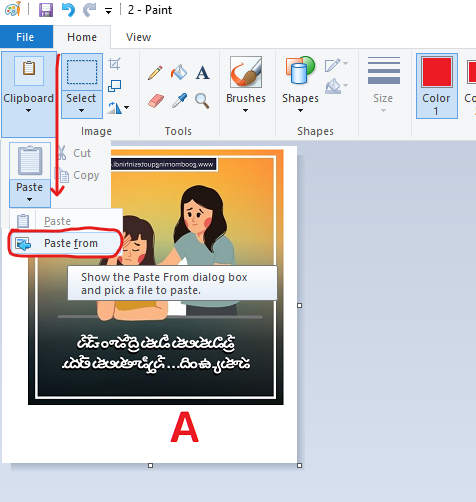Open the Customize Quick Access Toolbar dropdown
Viewport: 476px width, 502px height.
[108, 11]
